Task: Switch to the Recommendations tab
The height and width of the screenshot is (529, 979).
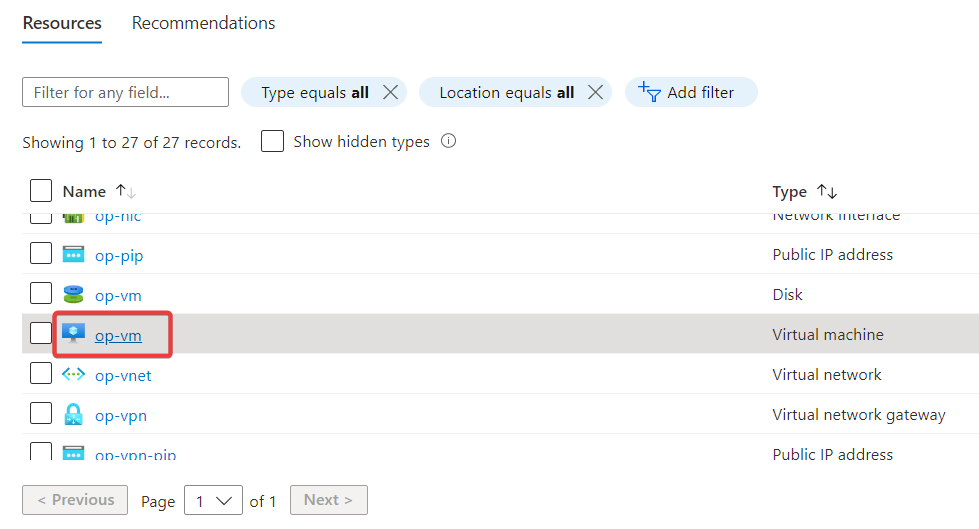Action: [x=203, y=22]
